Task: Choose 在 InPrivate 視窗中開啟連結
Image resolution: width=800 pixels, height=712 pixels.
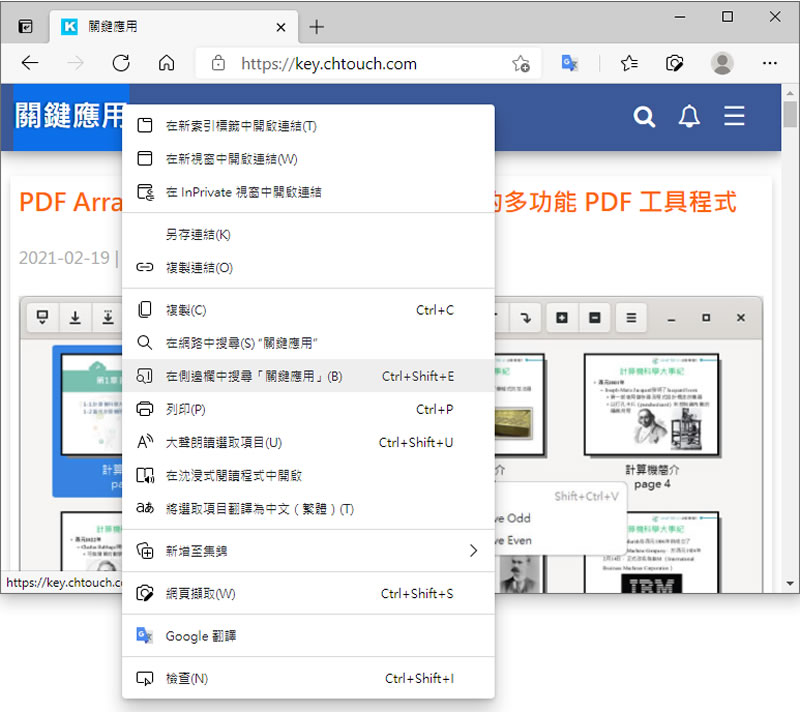Action: 308,192
